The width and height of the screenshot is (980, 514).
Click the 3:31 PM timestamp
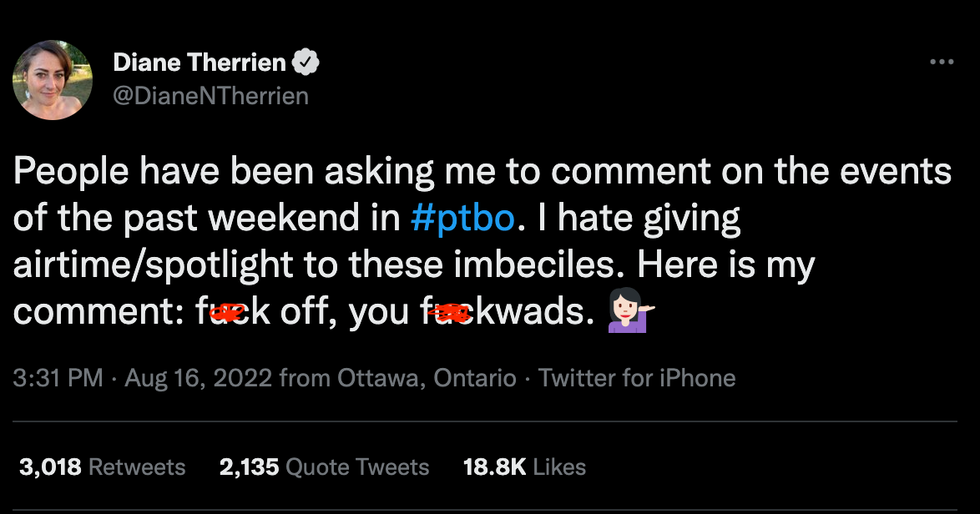57,379
